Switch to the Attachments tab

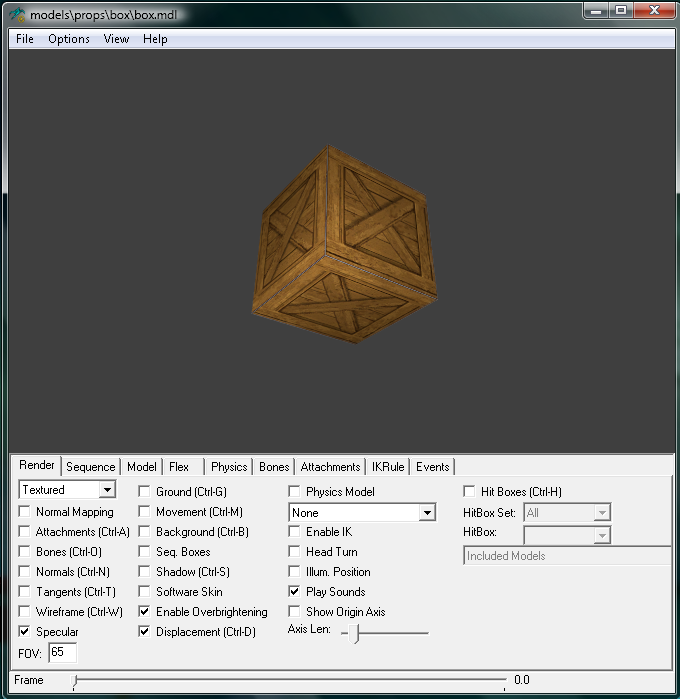pos(330,467)
